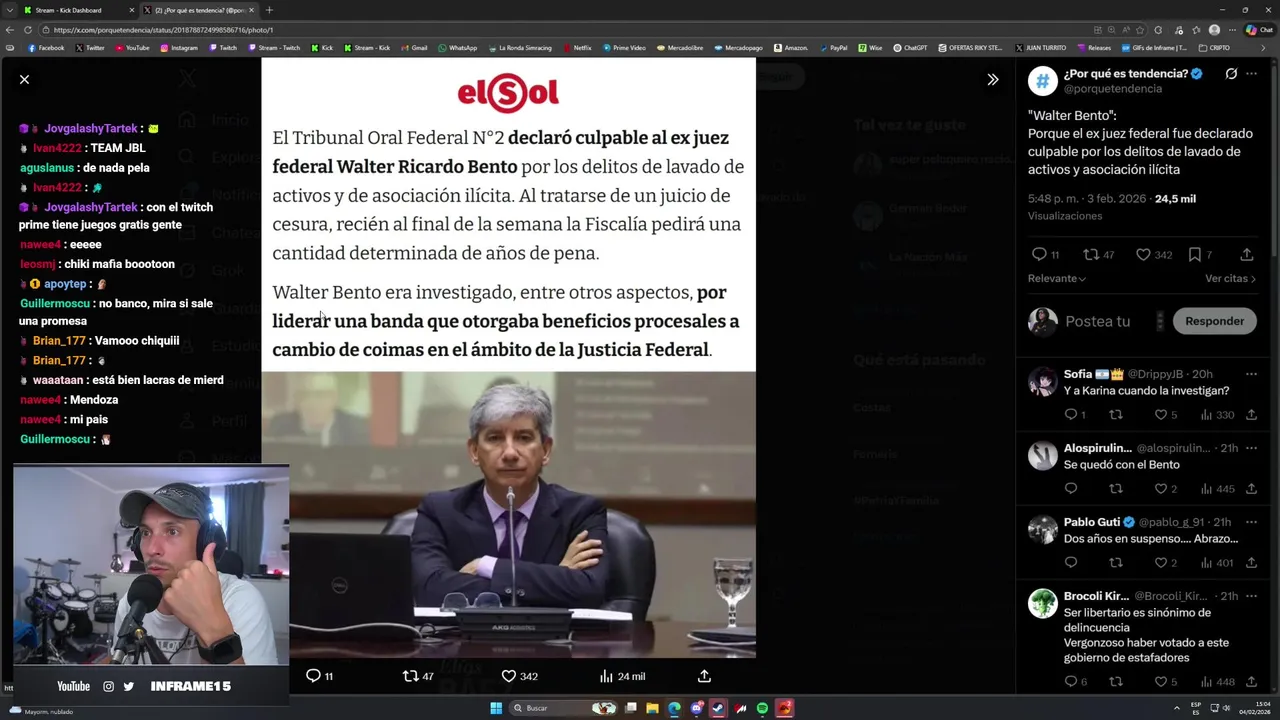Open browser tab list dropdown arrow
The width and height of the screenshot is (1280, 720).
[10, 10]
